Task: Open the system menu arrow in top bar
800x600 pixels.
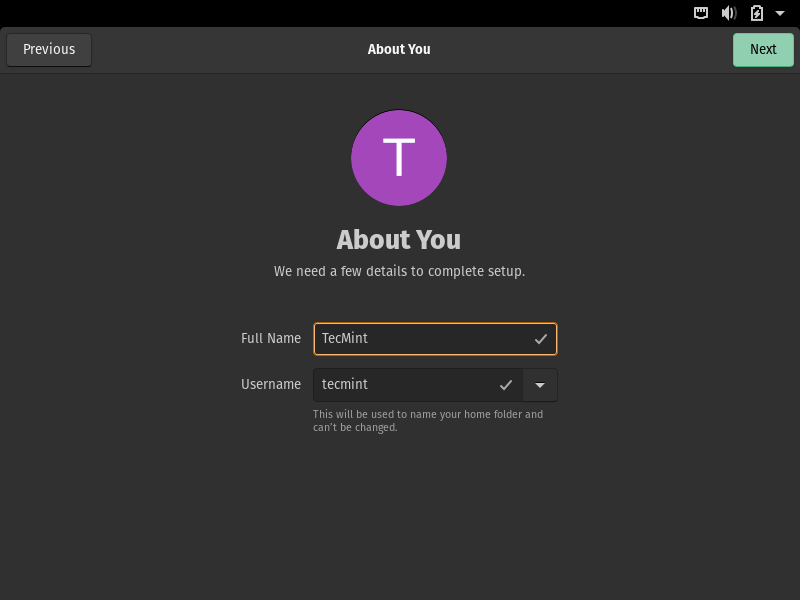Action: coord(780,13)
